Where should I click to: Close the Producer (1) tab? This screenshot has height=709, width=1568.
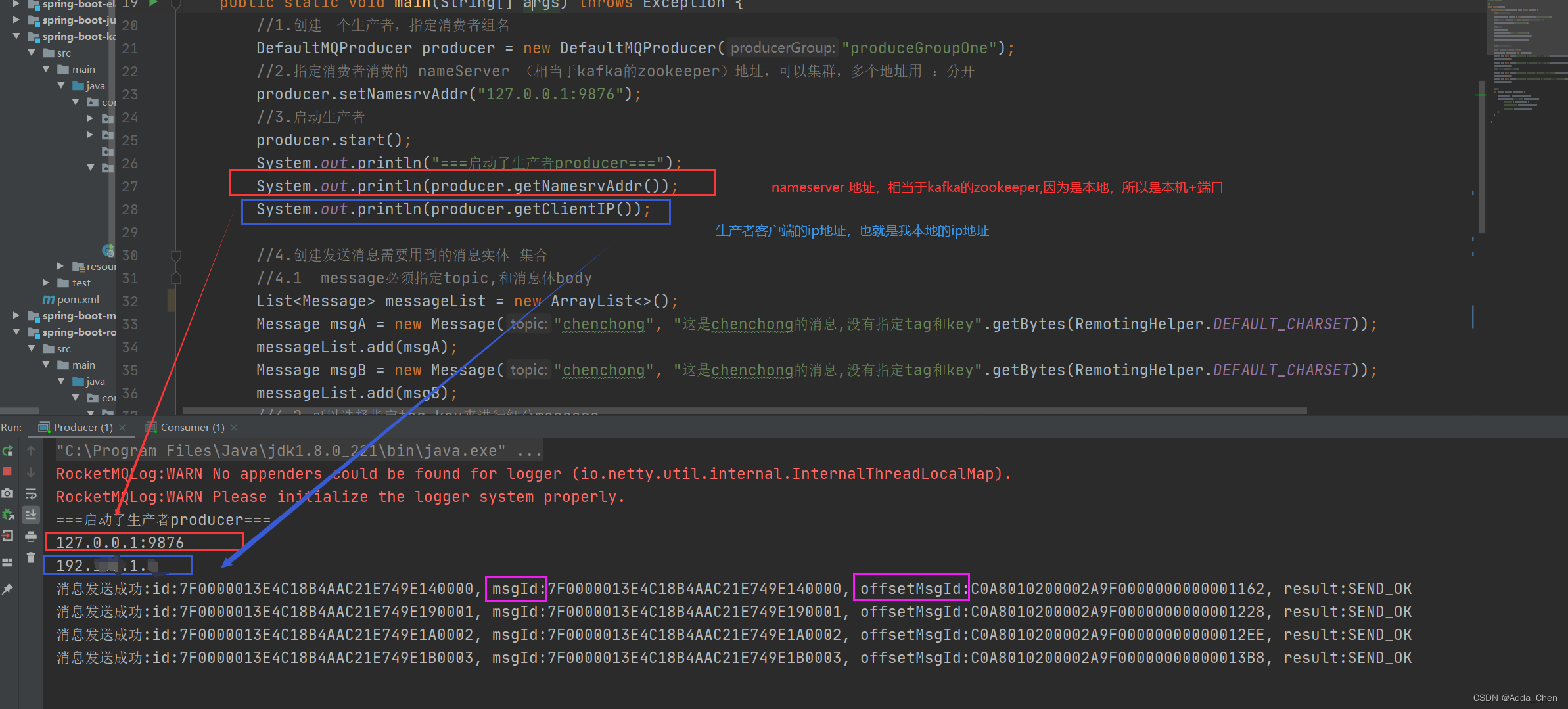[122, 428]
